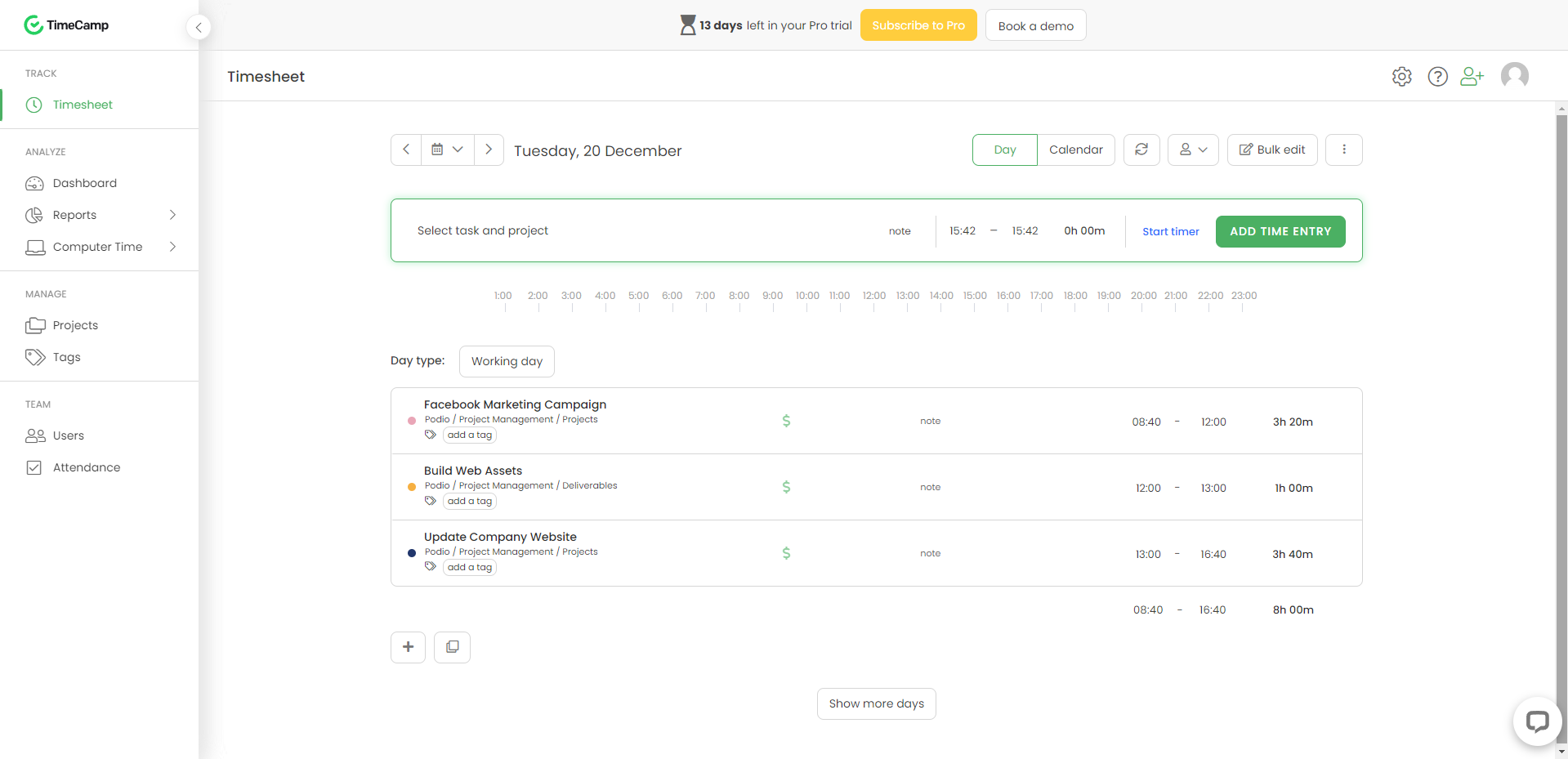Click the pink color dot of Facebook Marketing Campaign
This screenshot has height=759, width=1568.
click(x=412, y=421)
